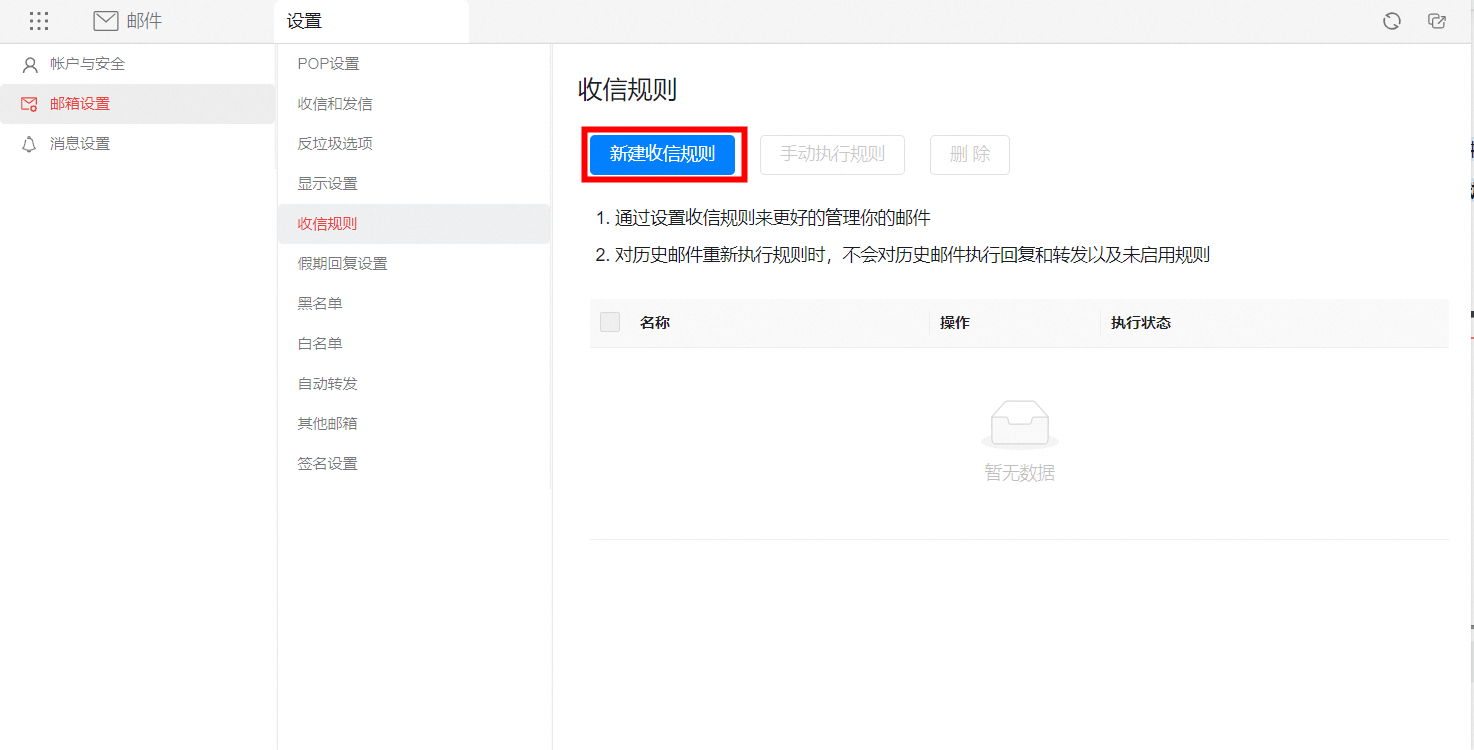Open the 黑名单 settings
Viewport: 1474px width, 750px height.
414,304
